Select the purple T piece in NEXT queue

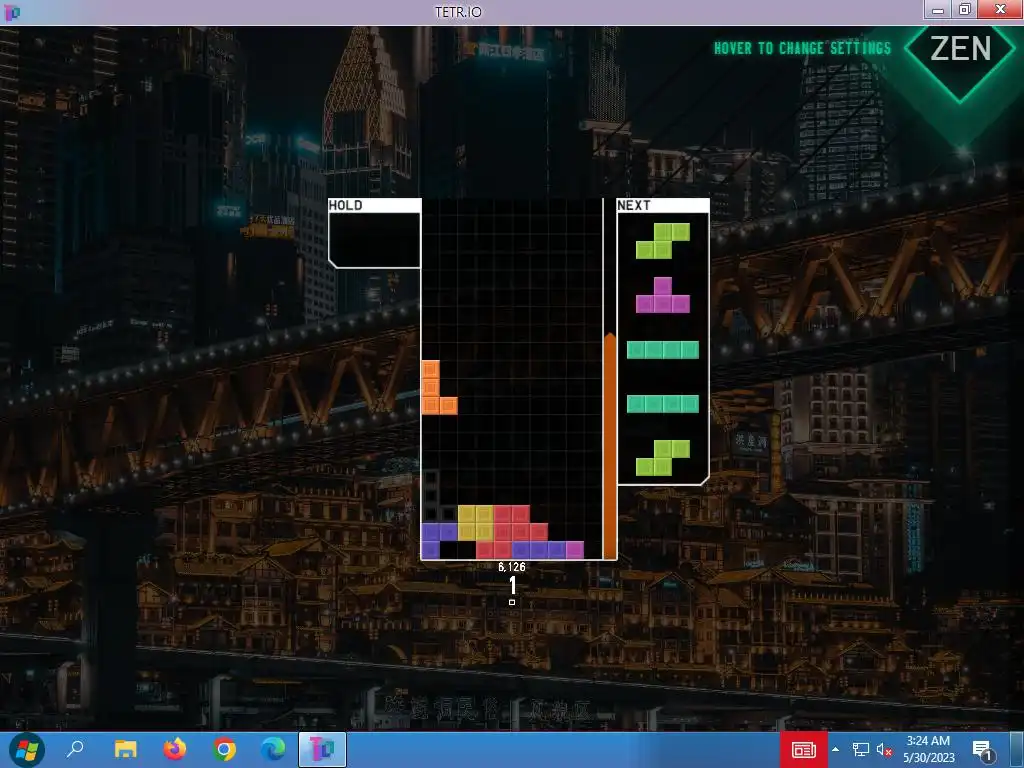coord(663,295)
